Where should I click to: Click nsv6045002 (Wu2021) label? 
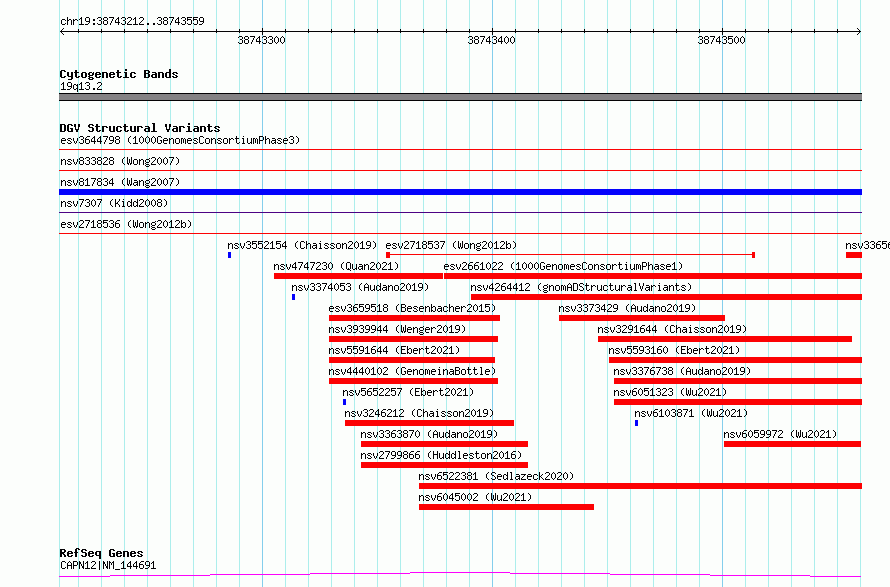475,497
